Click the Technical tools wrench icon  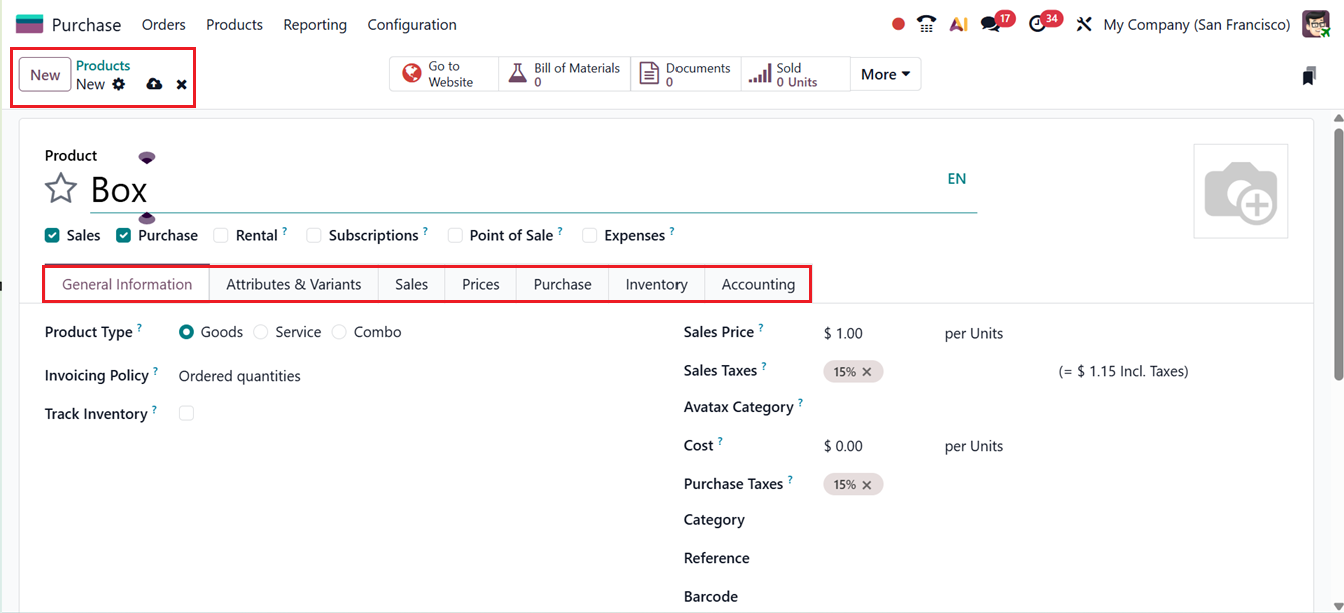pyautogui.click(x=1084, y=22)
